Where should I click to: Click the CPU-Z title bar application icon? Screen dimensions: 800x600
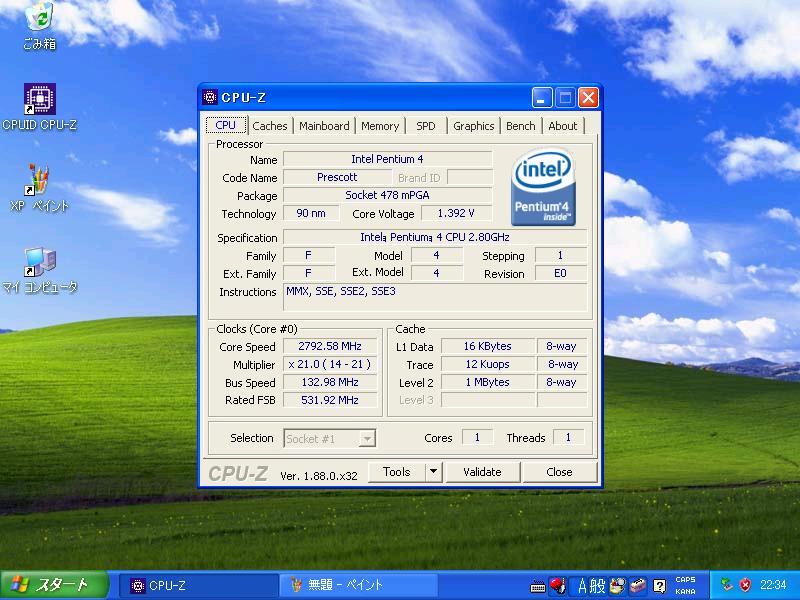[x=210, y=98]
